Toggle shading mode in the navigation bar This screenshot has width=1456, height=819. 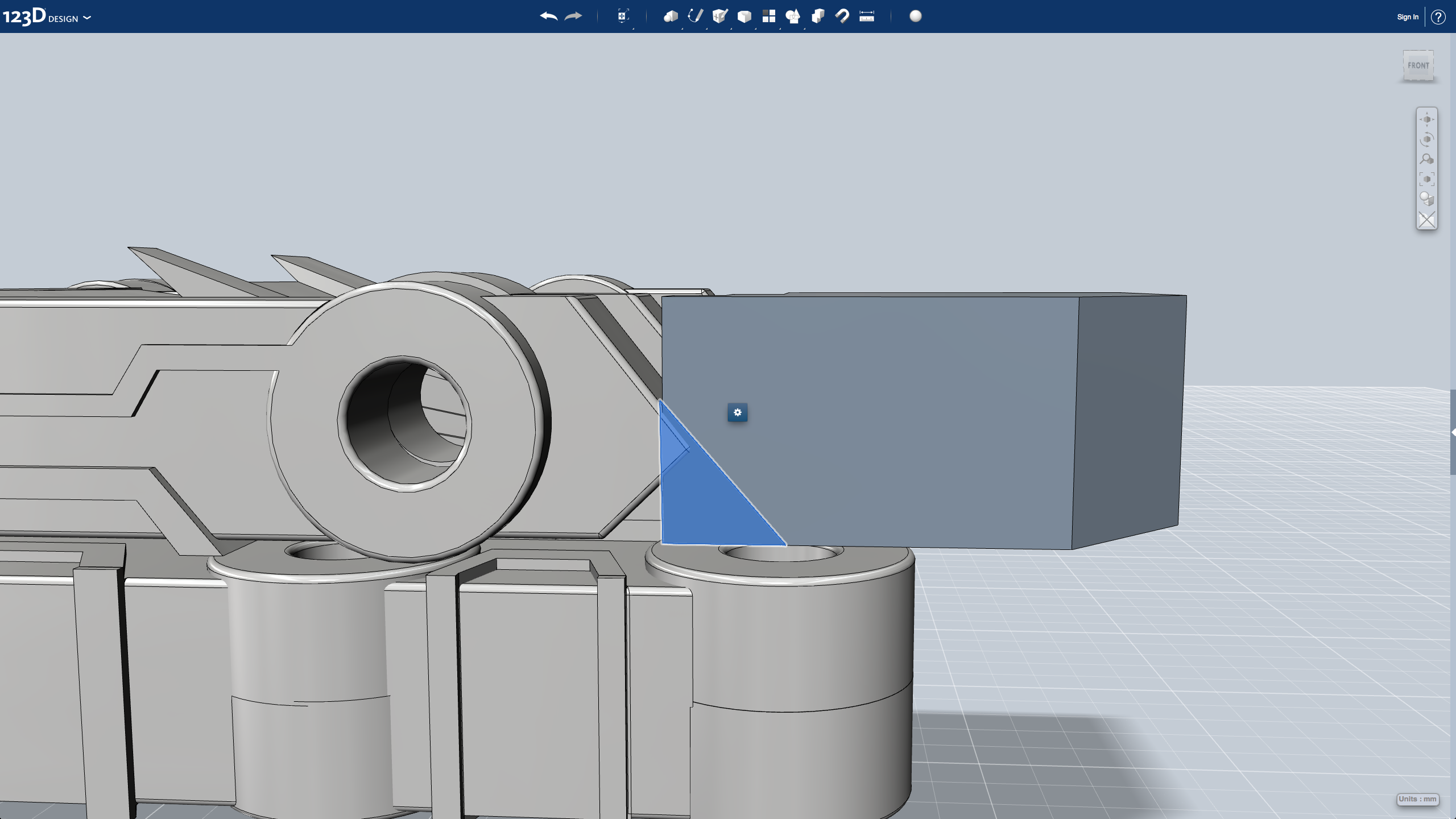1427,198
